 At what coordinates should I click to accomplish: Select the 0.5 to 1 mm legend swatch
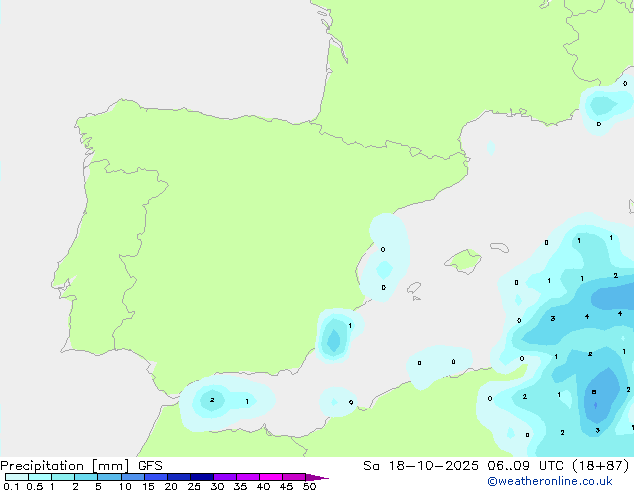(40, 477)
